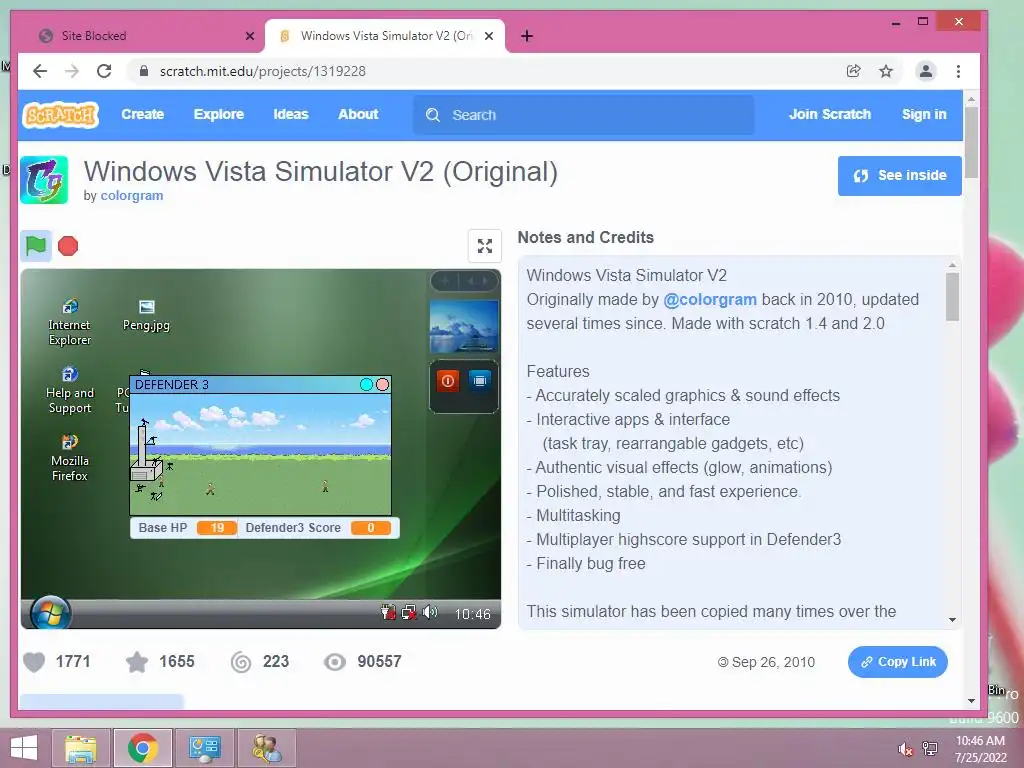Open Internet Explorer icon in simulator
Screen dimensions: 1024x768
click(x=70, y=323)
